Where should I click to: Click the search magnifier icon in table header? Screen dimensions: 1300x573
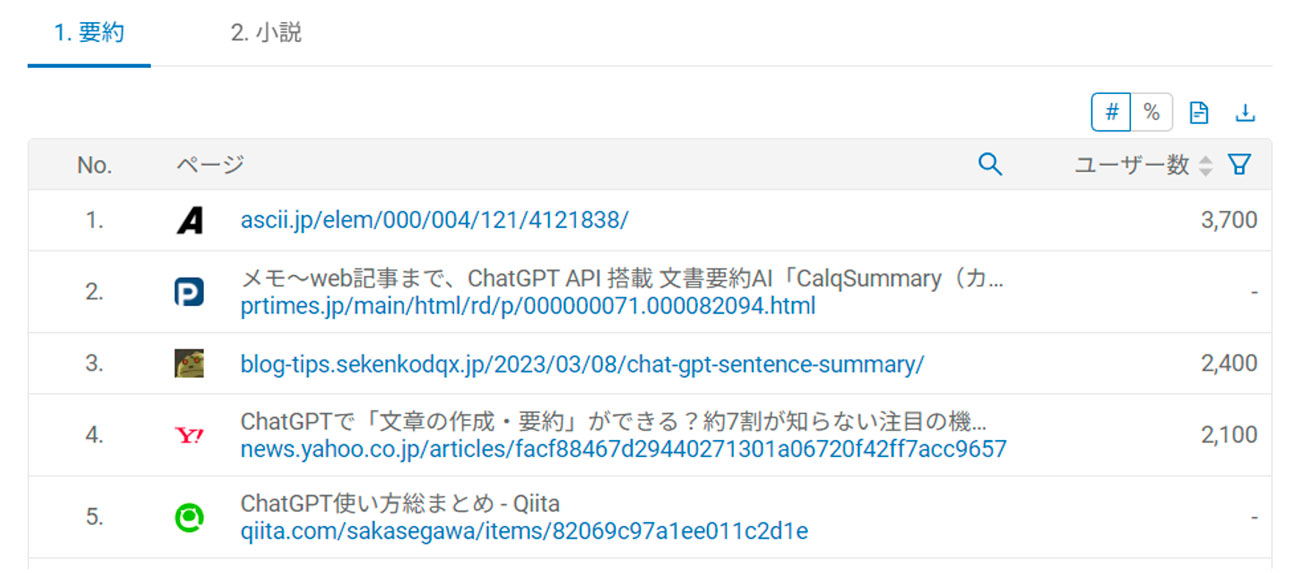990,165
